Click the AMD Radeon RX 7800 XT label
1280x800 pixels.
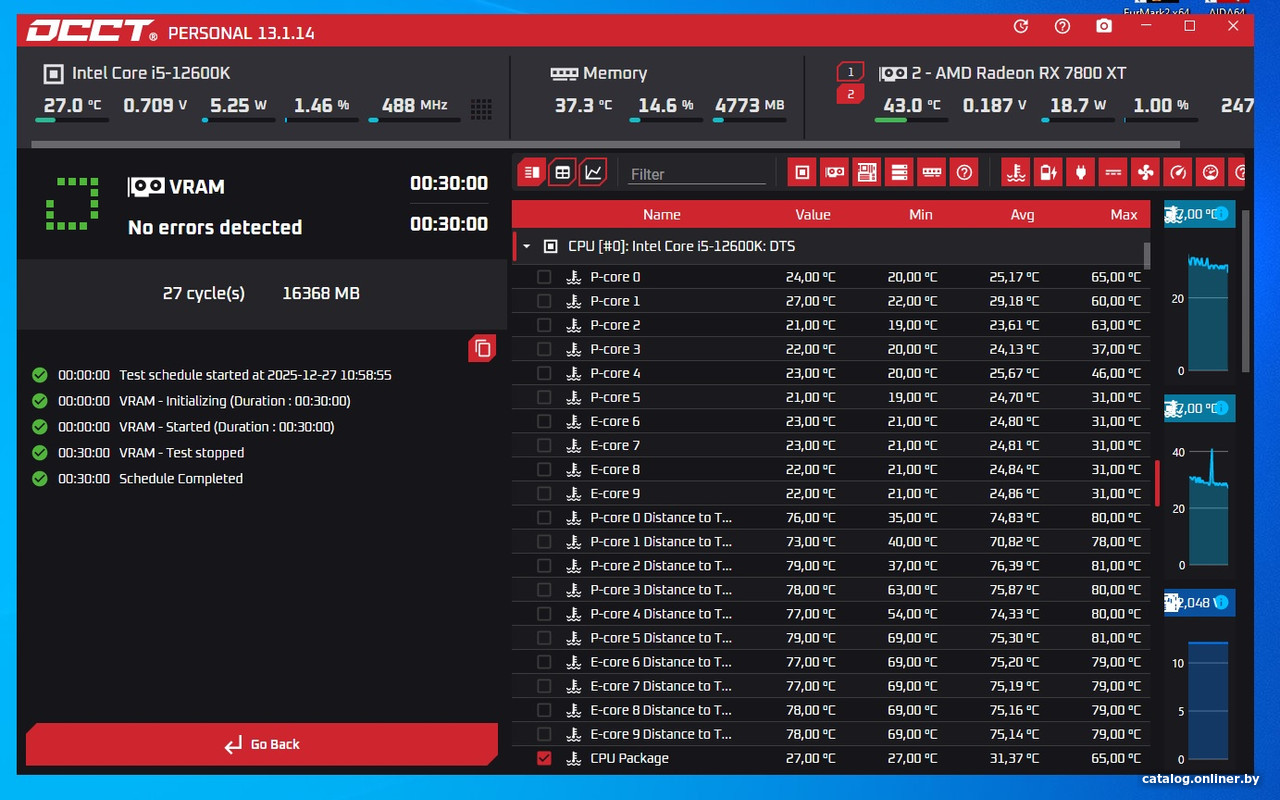coord(1020,73)
